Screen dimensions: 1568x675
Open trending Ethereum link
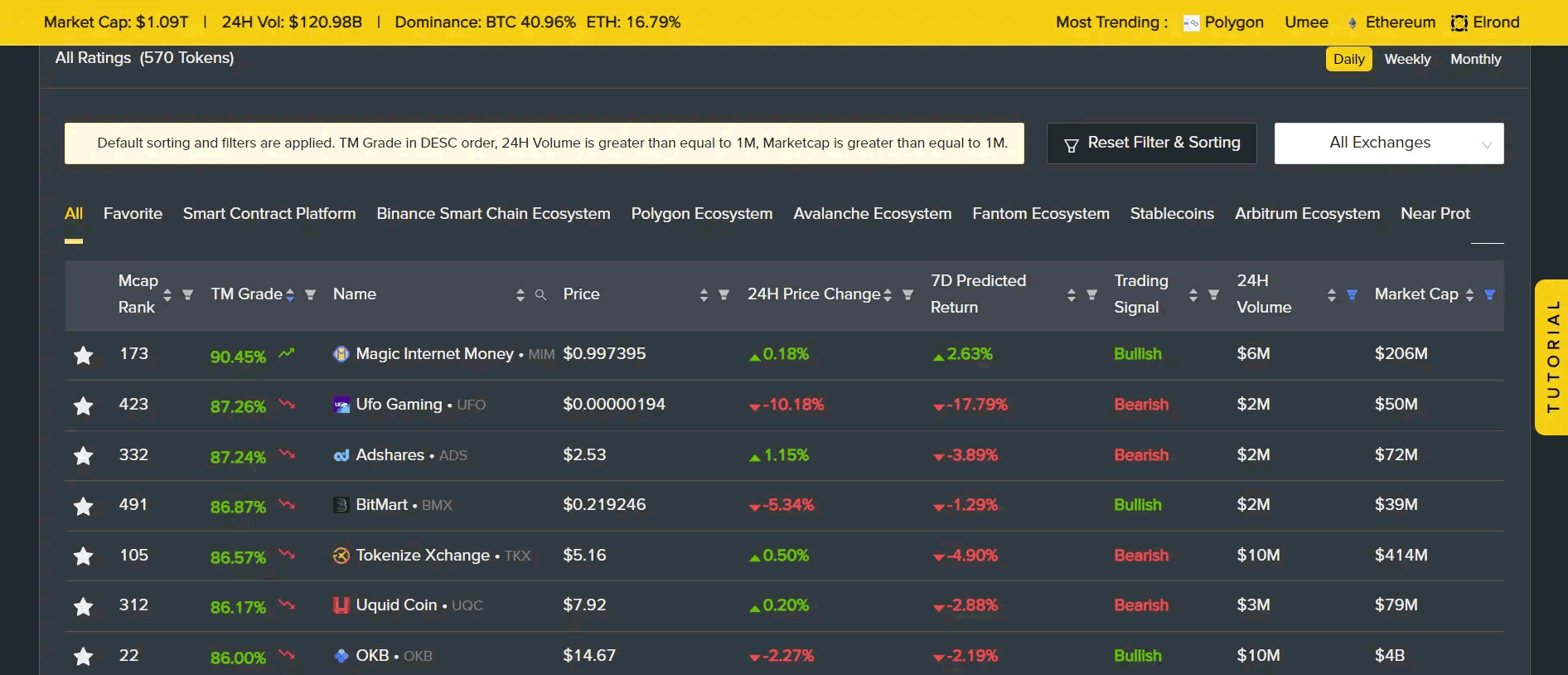(1391, 22)
